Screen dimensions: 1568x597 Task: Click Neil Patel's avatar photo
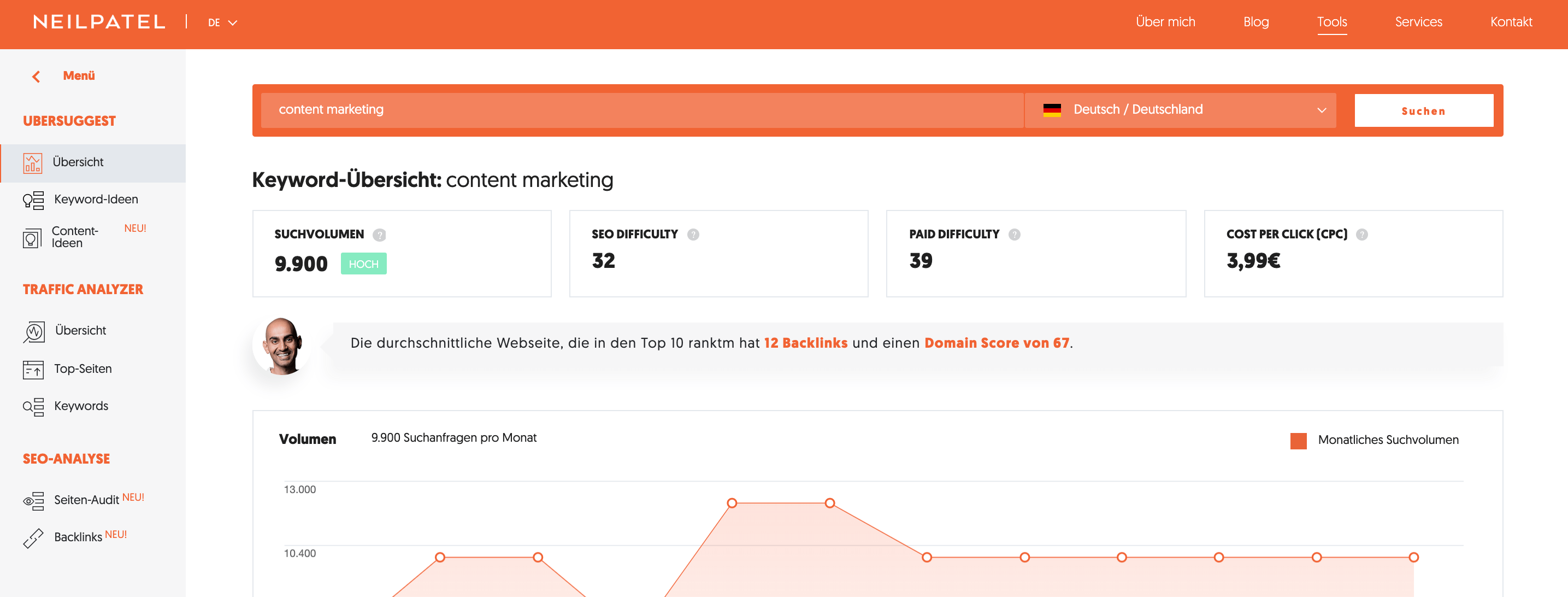click(x=281, y=346)
